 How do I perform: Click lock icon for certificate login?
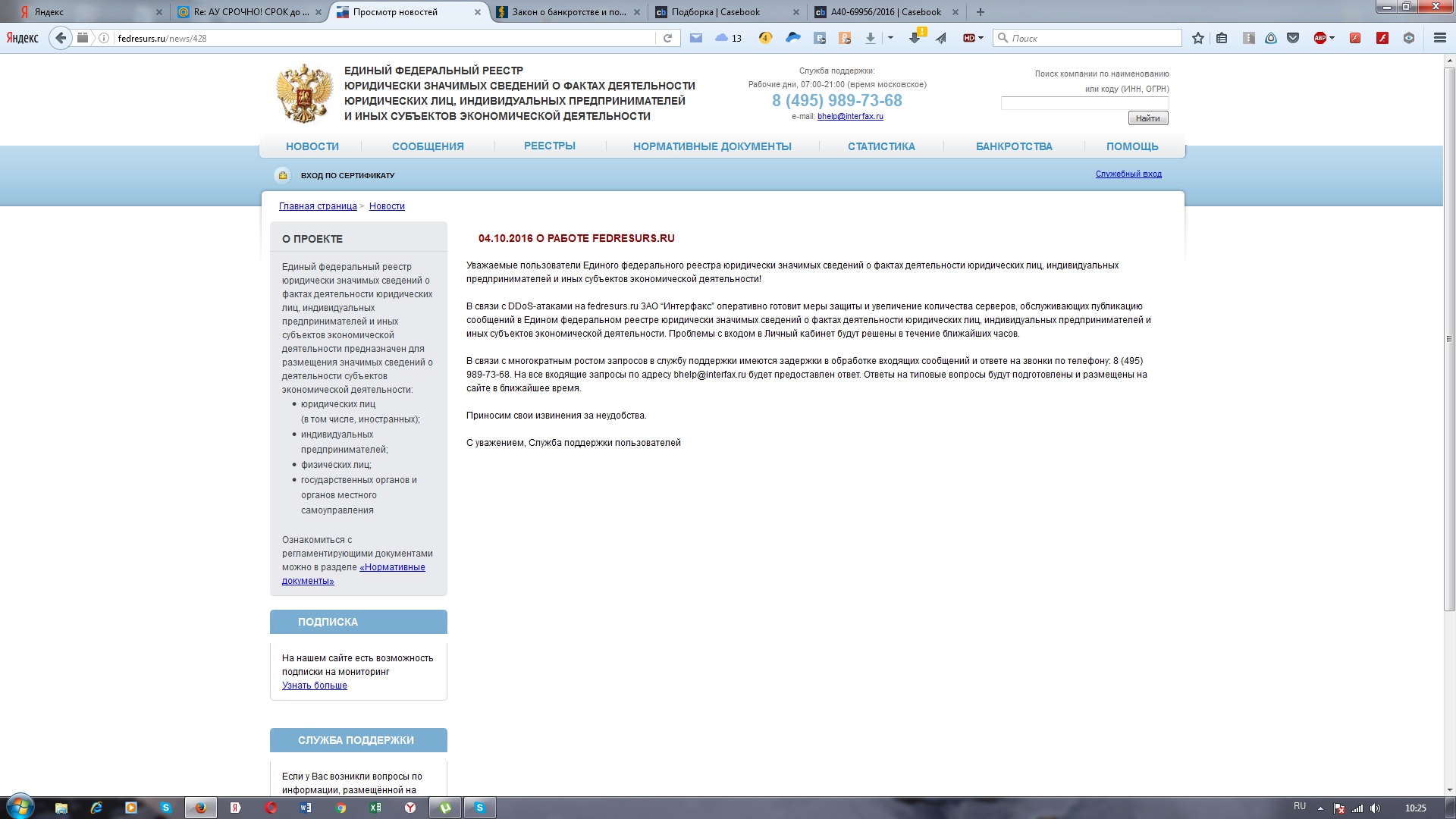[x=282, y=175]
